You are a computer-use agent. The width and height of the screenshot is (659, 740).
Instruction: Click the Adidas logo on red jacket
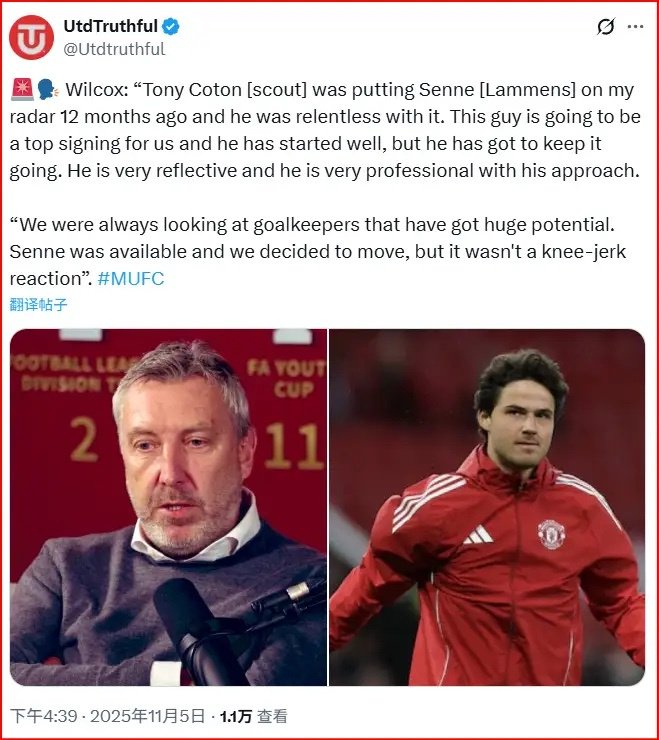coord(478,535)
